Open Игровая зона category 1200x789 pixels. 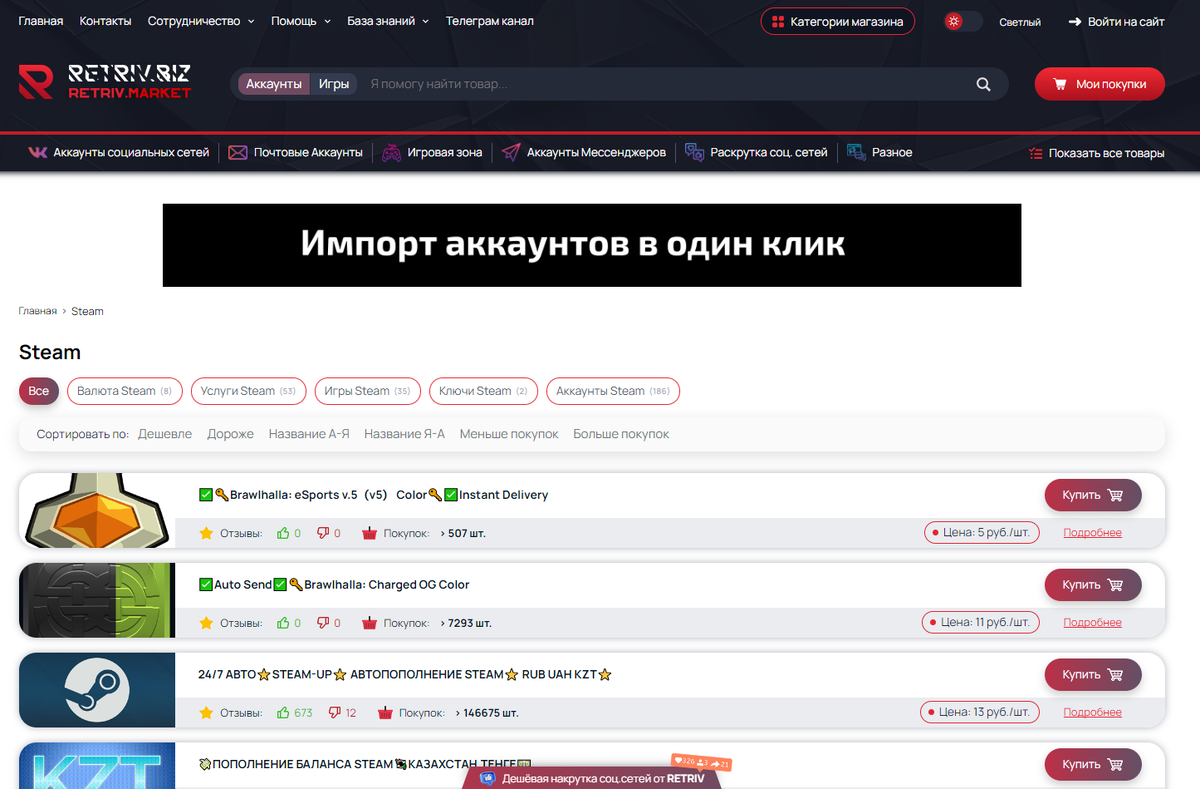coord(445,153)
